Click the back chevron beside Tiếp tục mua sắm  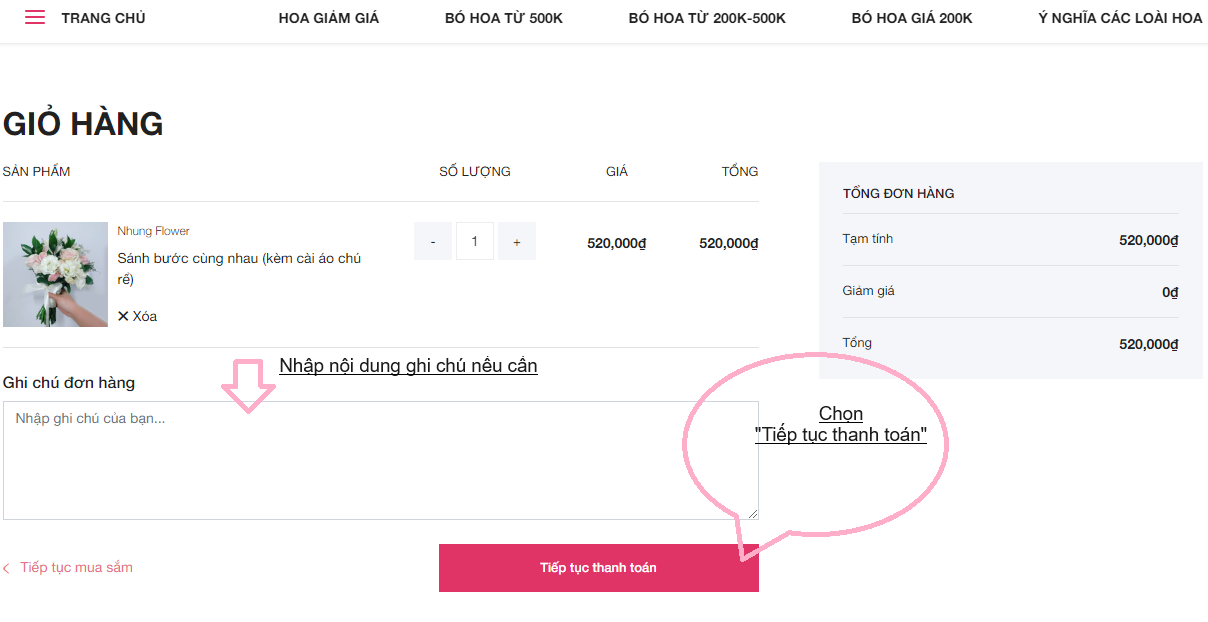tap(6, 568)
